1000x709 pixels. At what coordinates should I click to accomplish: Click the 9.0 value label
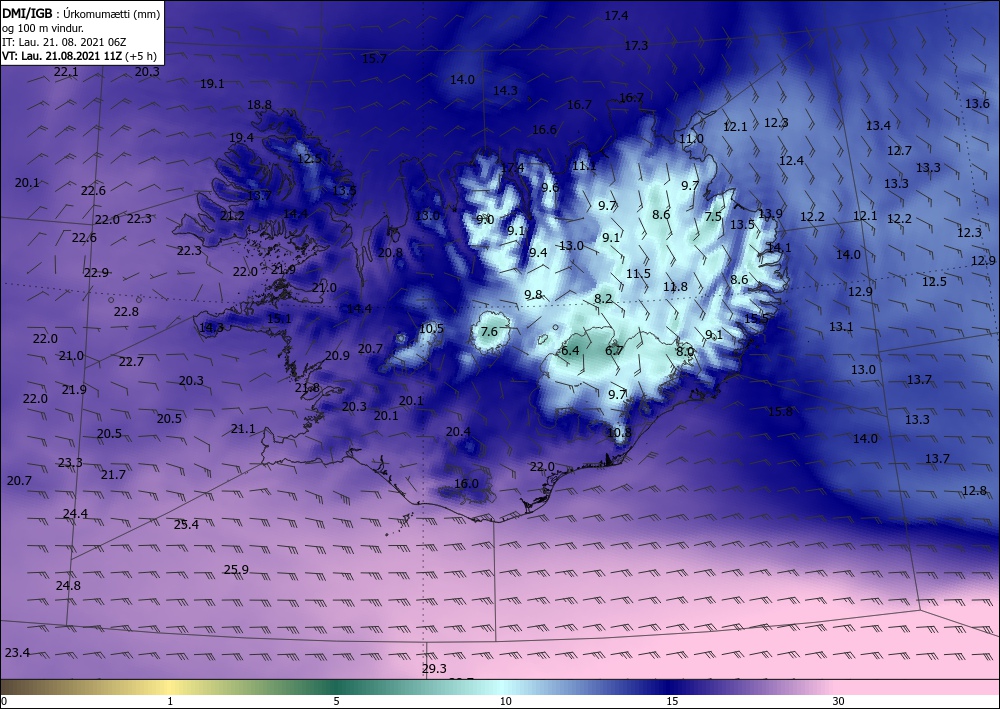(485, 219)
